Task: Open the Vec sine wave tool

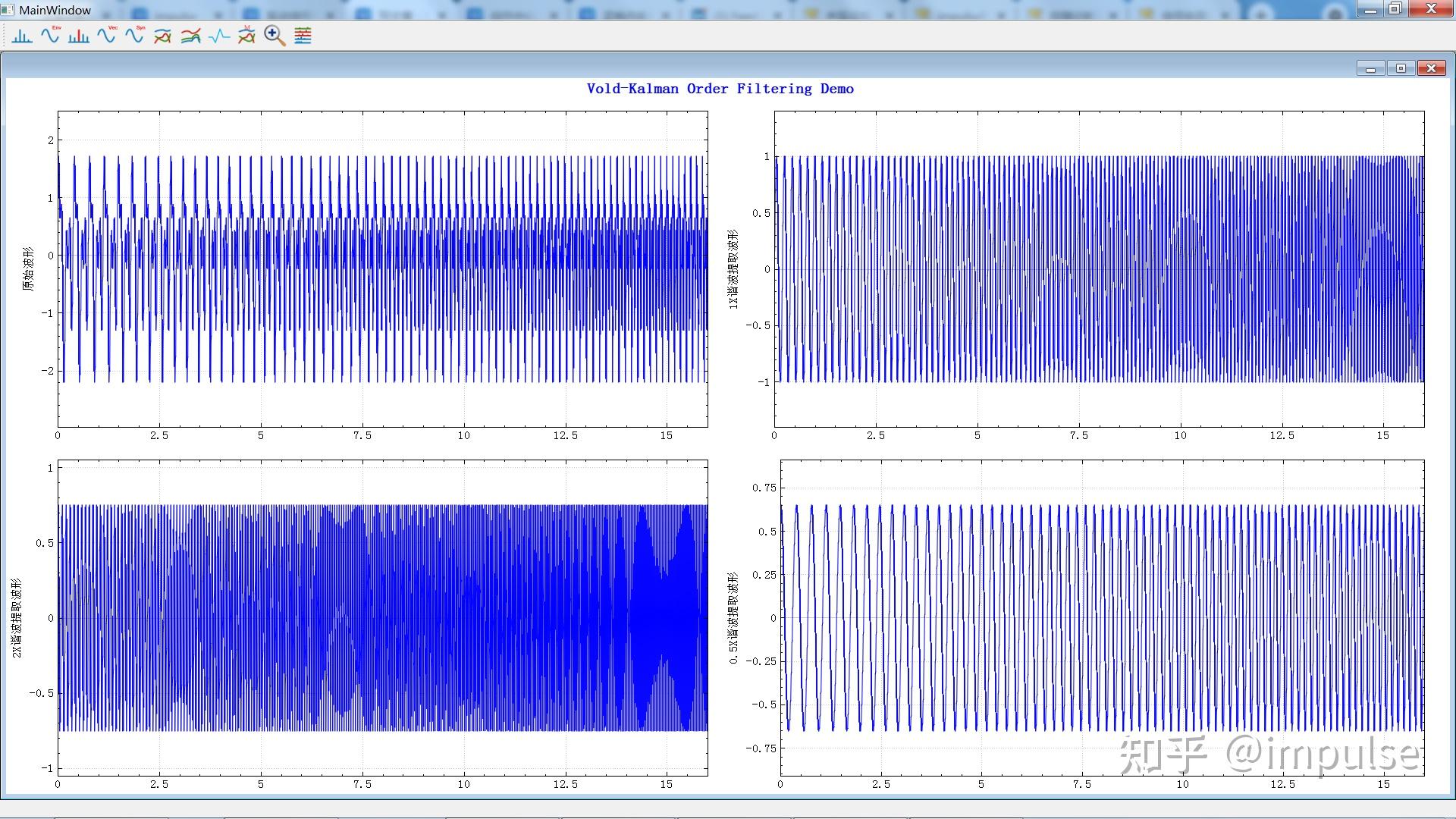Action: [x=106, y=36]
